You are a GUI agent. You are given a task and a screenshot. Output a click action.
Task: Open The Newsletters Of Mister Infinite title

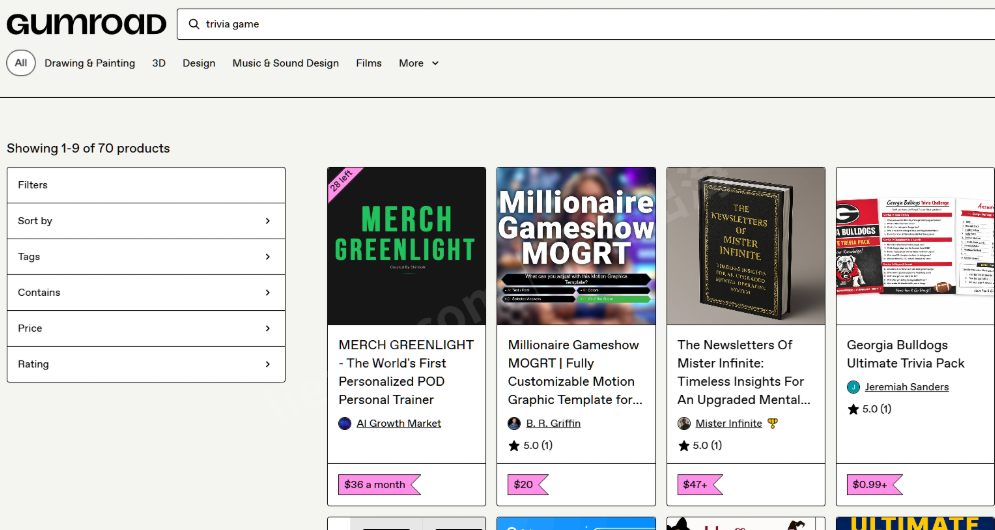(x=744, y=372)
